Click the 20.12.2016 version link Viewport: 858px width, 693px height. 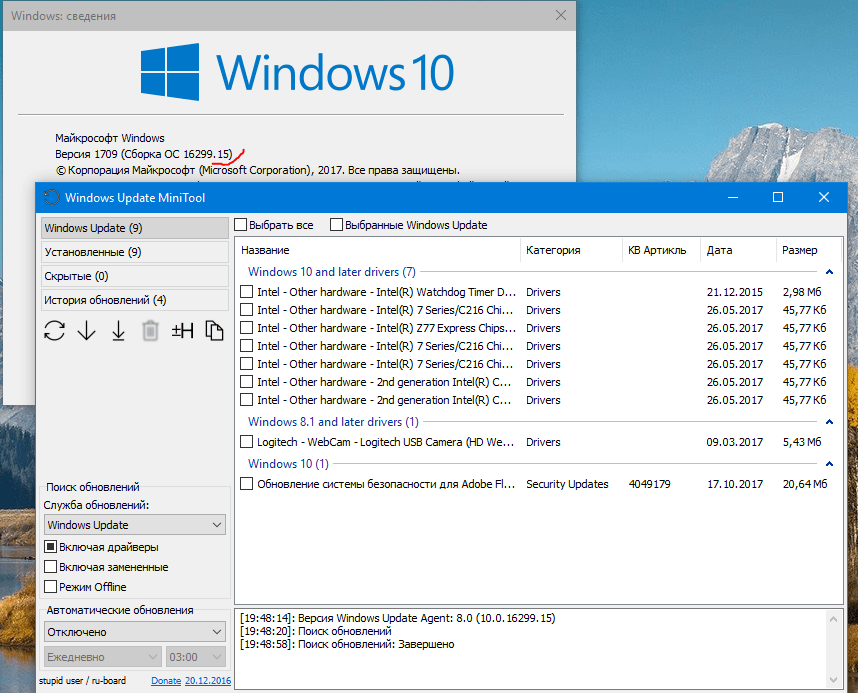[208, 681]
